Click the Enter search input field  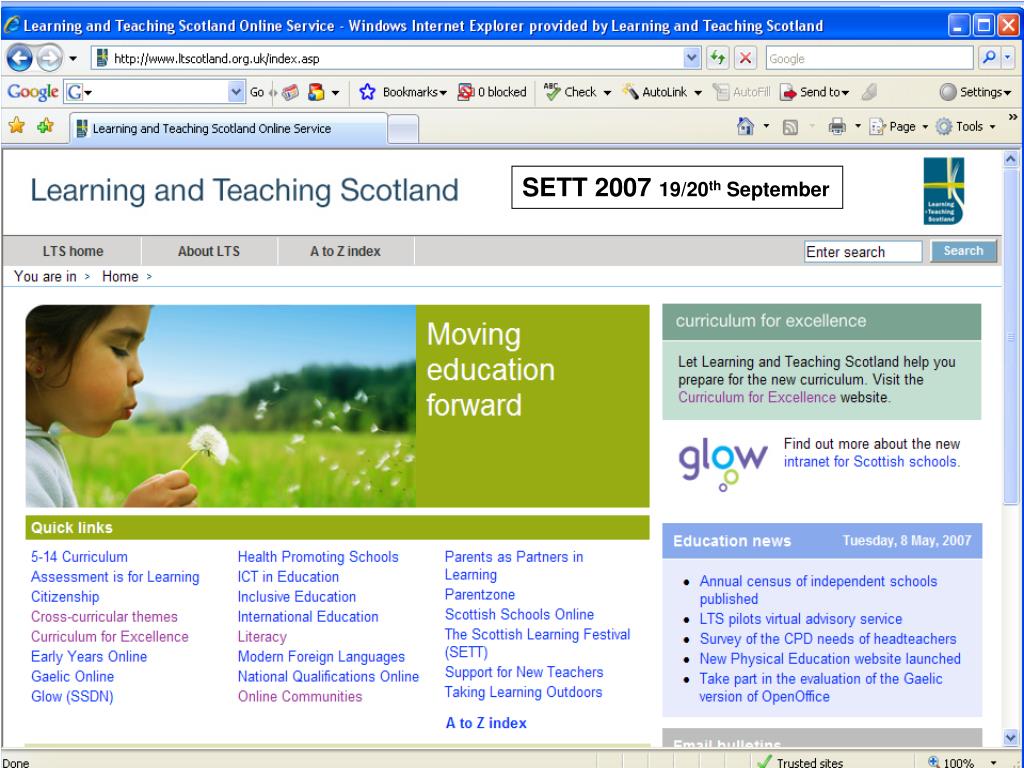863,251
